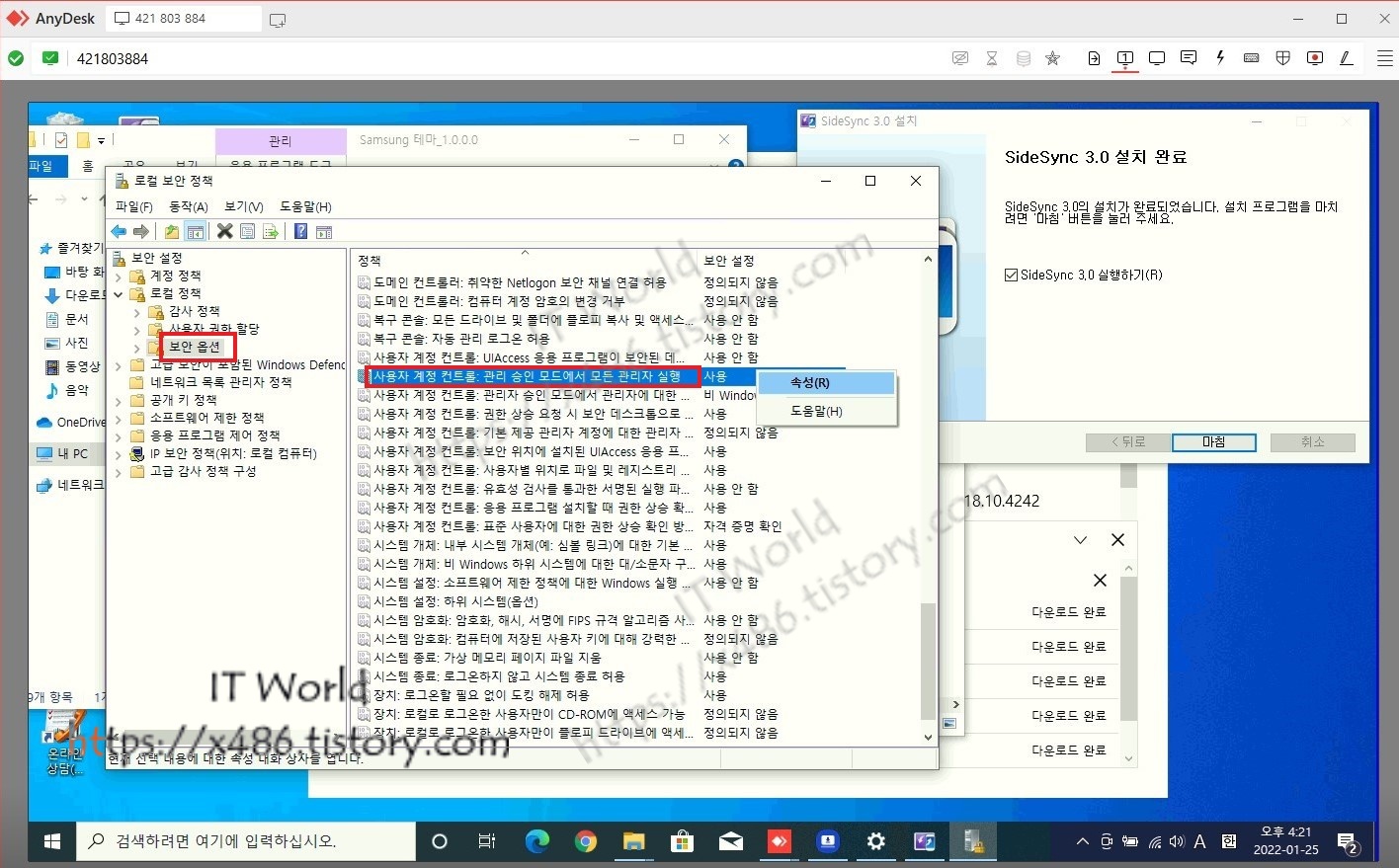Select 보안 옵션 tree item
This screenshot has width=1399, height=868.
click(x=195, y=347)
